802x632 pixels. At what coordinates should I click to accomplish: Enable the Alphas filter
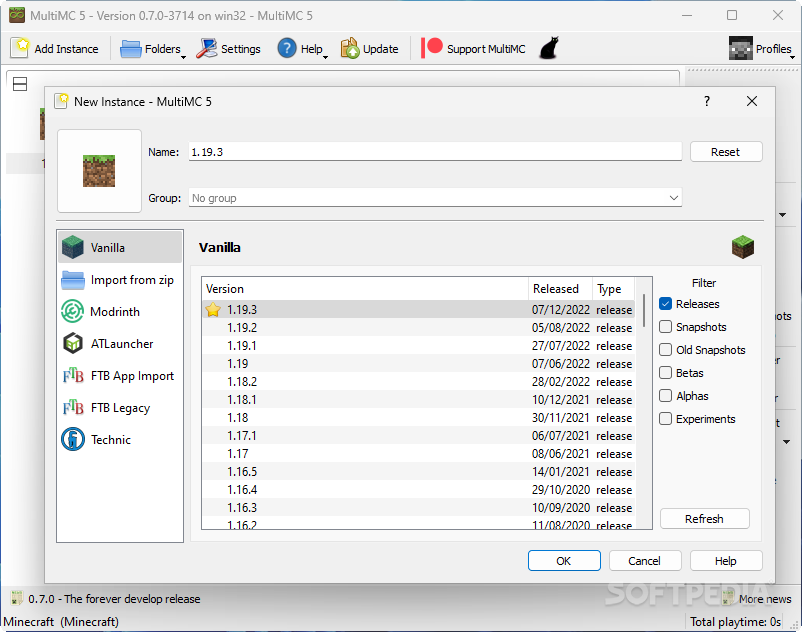click(x=665, y=396)
